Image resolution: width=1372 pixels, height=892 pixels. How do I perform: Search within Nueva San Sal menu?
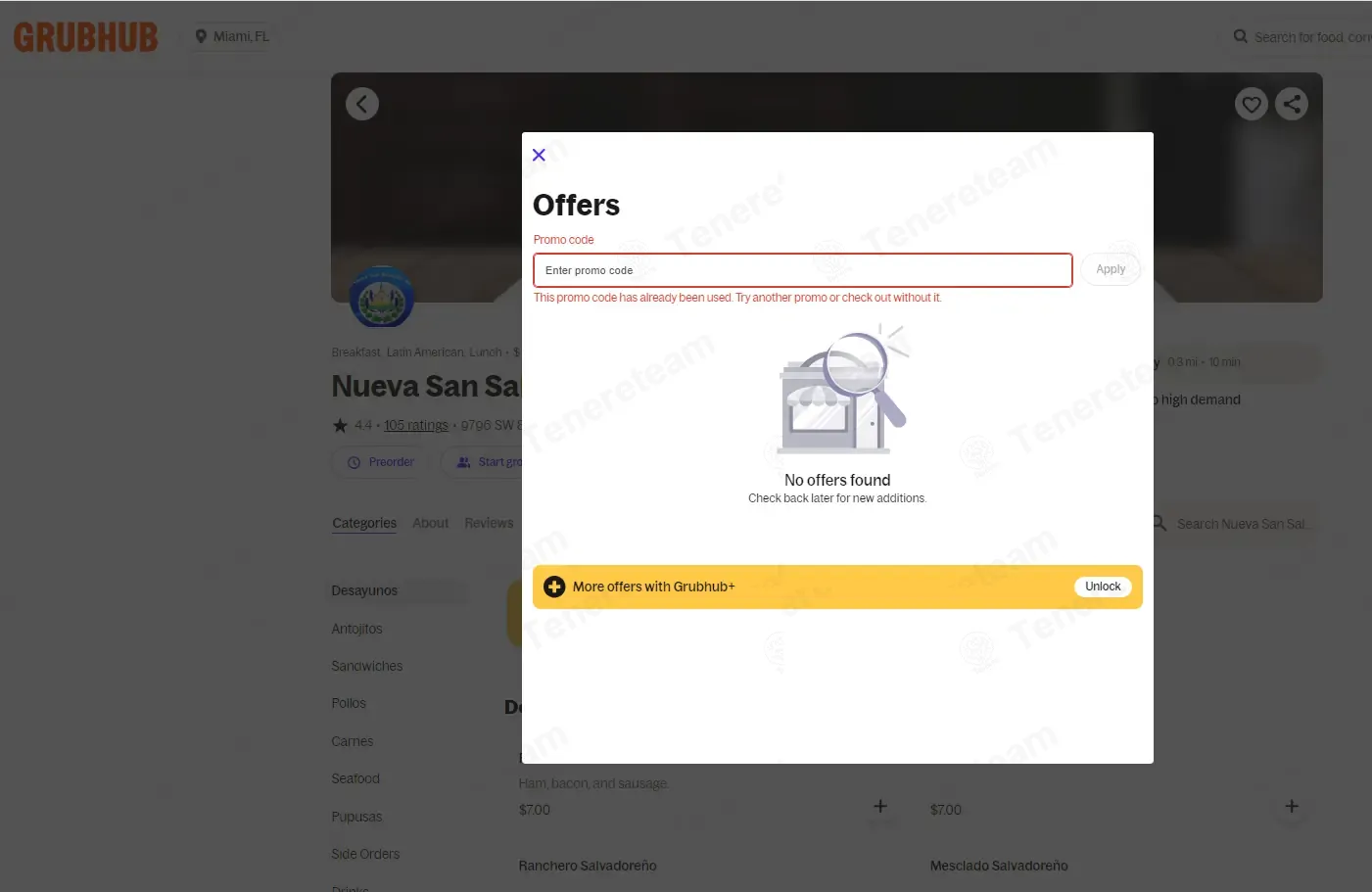tap(1242, 524)
